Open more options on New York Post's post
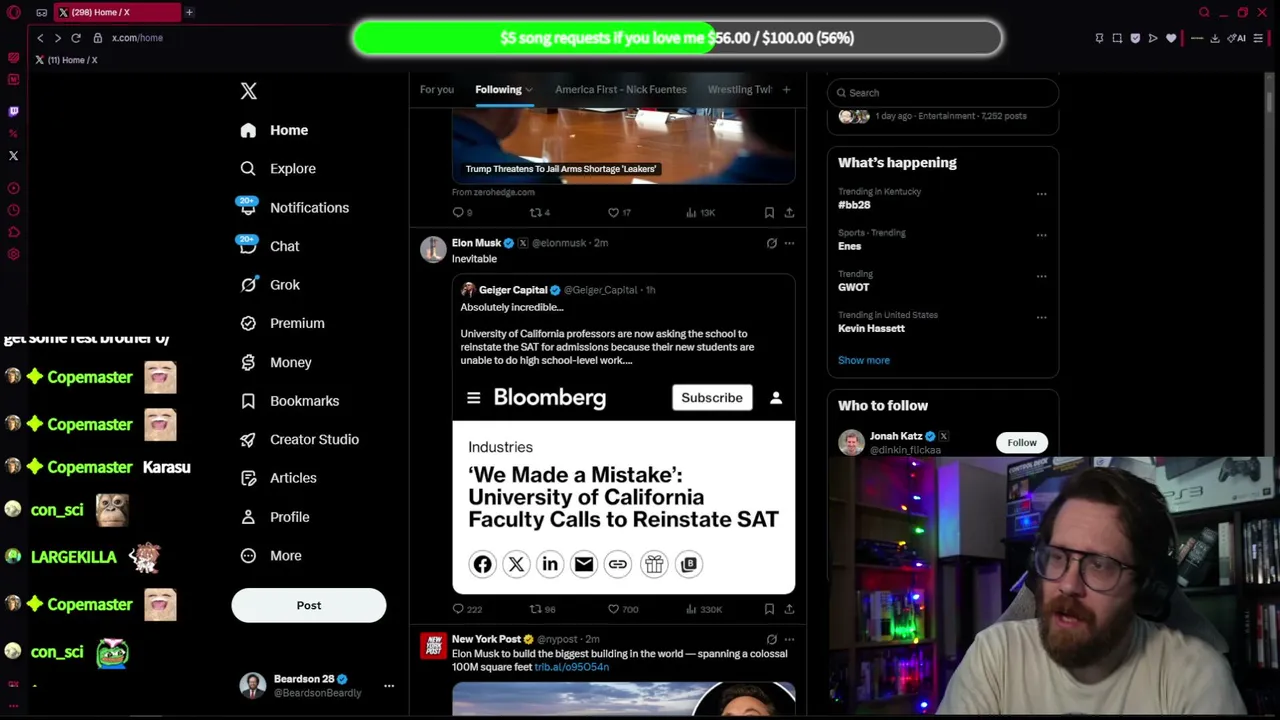 (789, 639)
